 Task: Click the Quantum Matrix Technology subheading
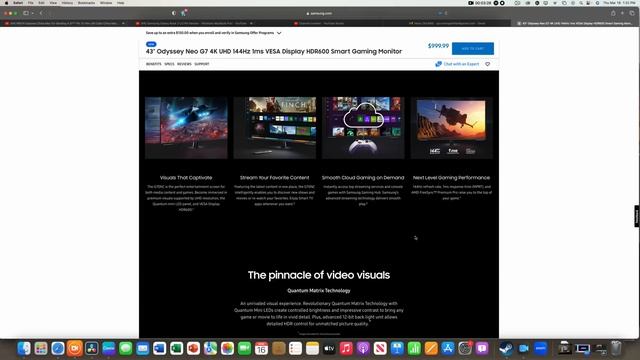click(x=319, y=291)
